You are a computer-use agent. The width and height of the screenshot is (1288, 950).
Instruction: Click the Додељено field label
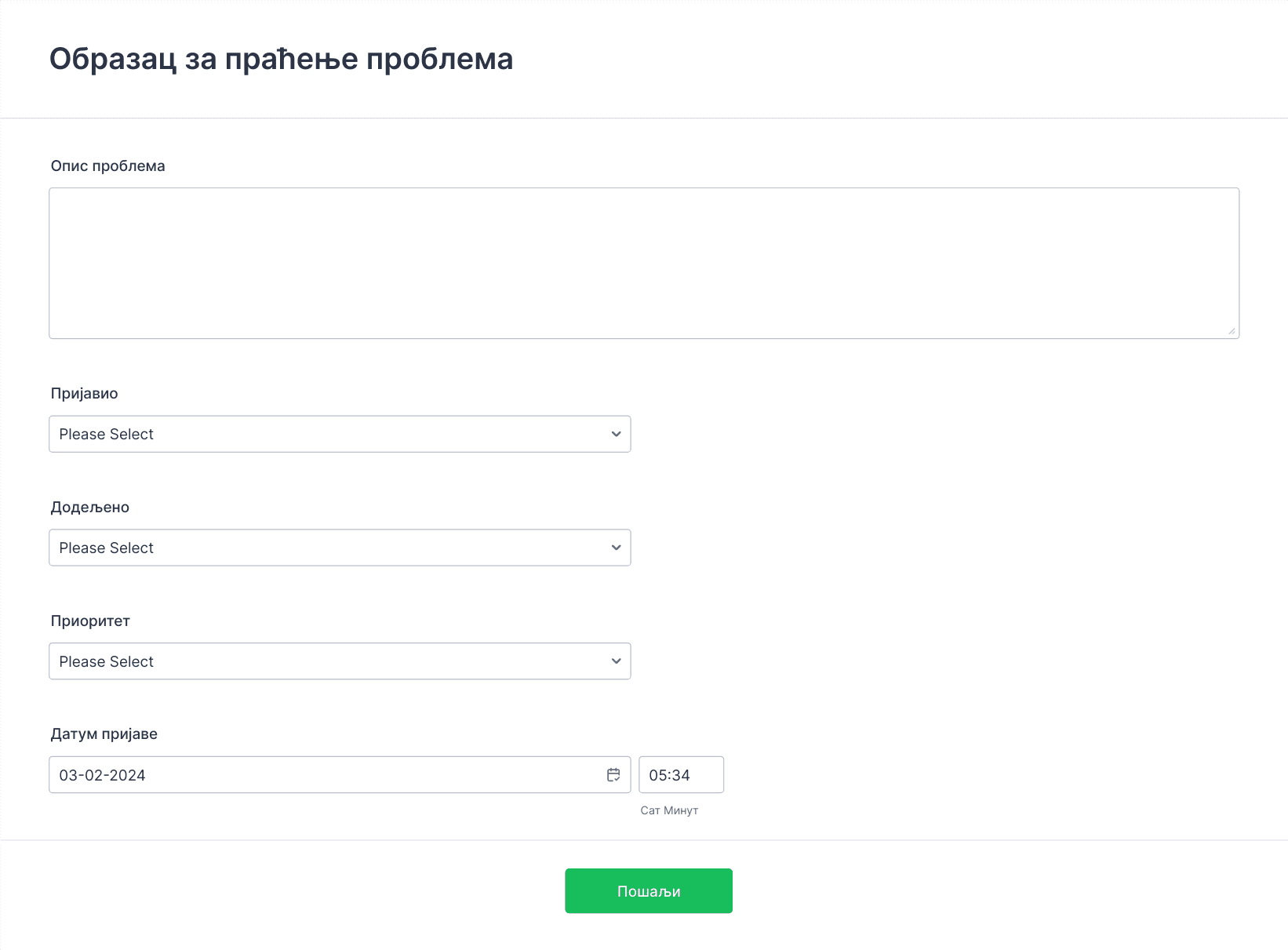coord(90,508)
